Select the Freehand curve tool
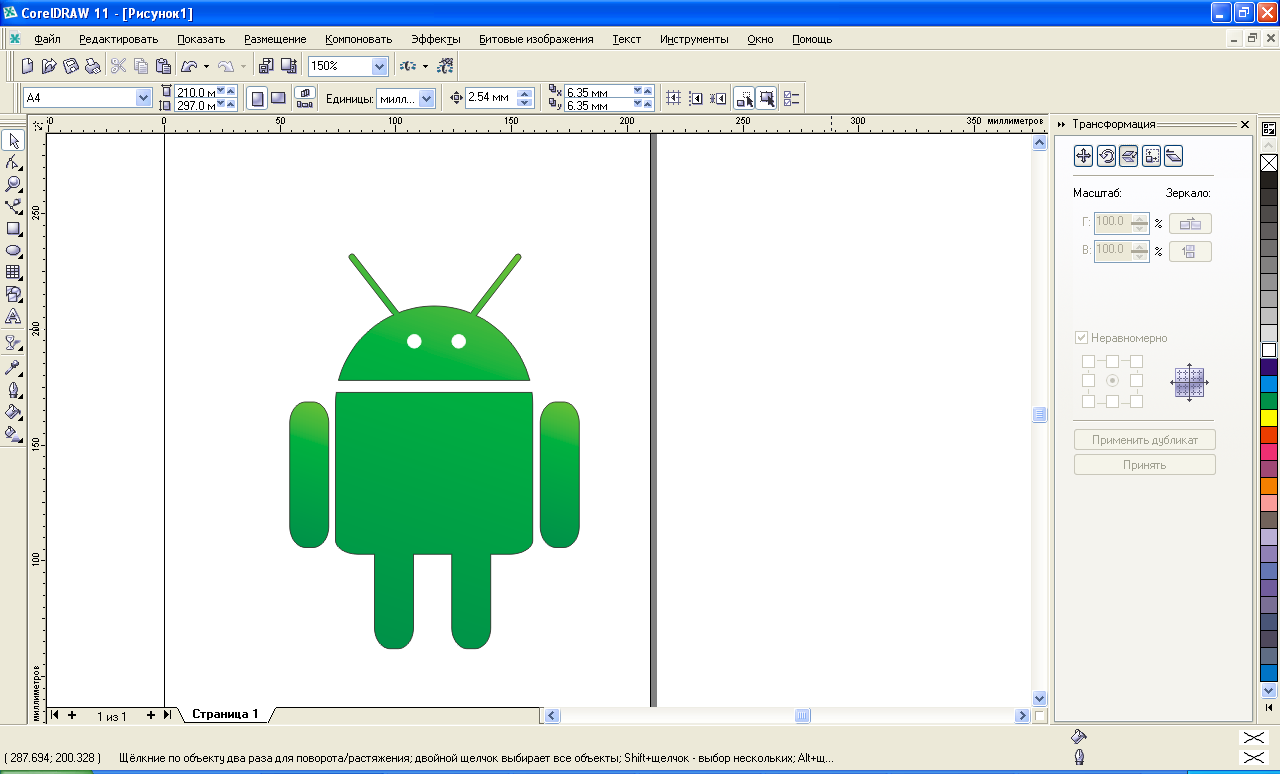 (x=13, y=206)
